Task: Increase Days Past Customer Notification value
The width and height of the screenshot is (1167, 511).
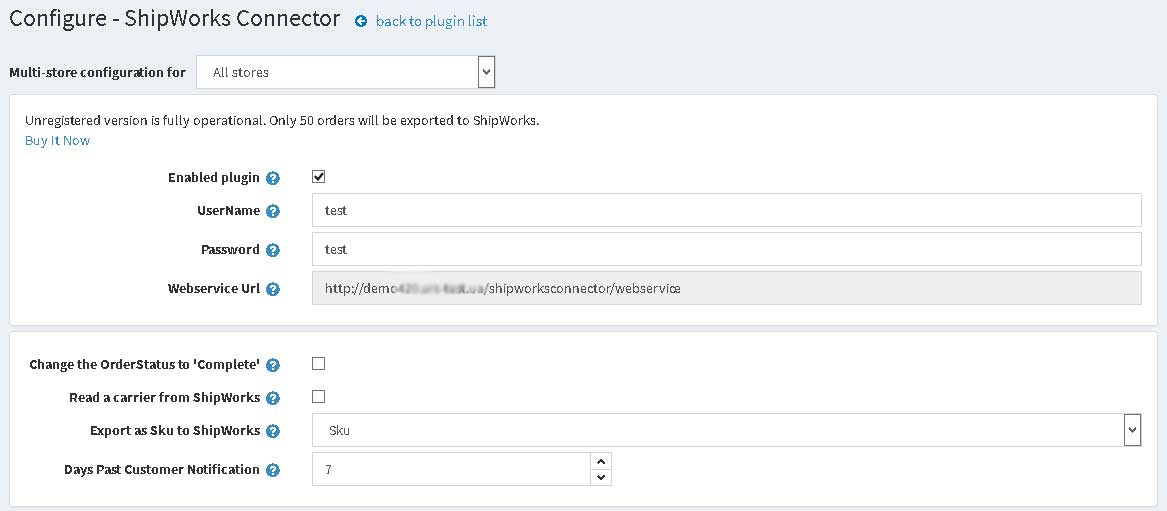Action: point(601,461)
